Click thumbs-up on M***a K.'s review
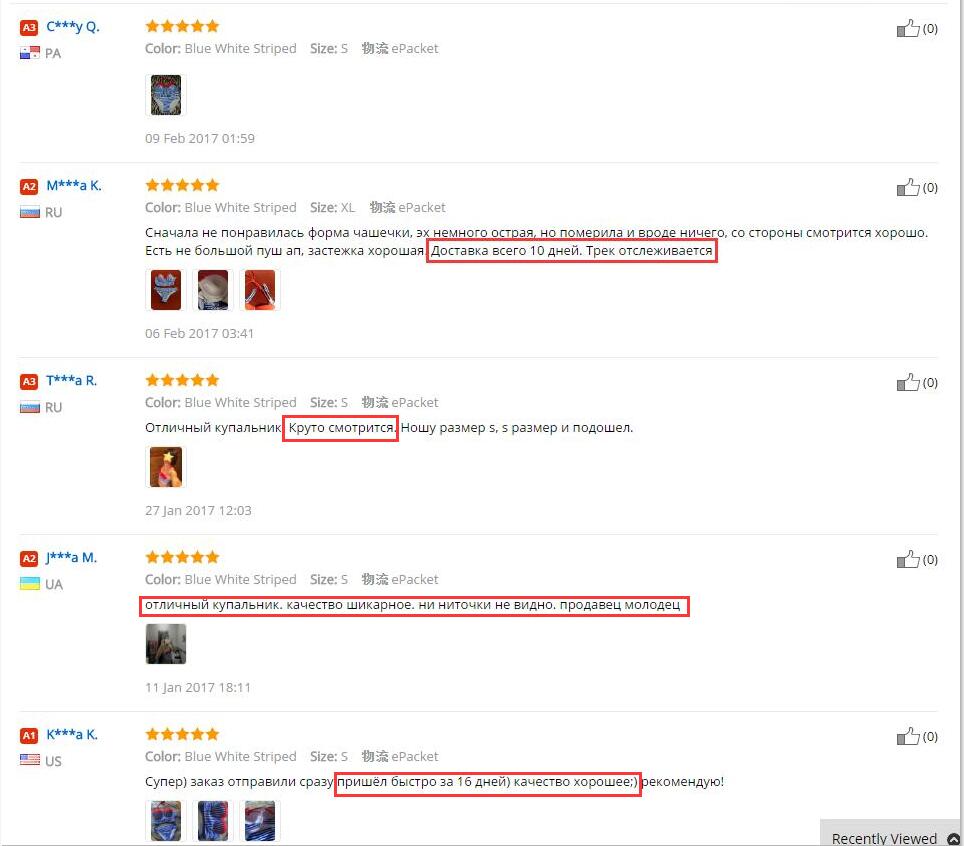 907,188
